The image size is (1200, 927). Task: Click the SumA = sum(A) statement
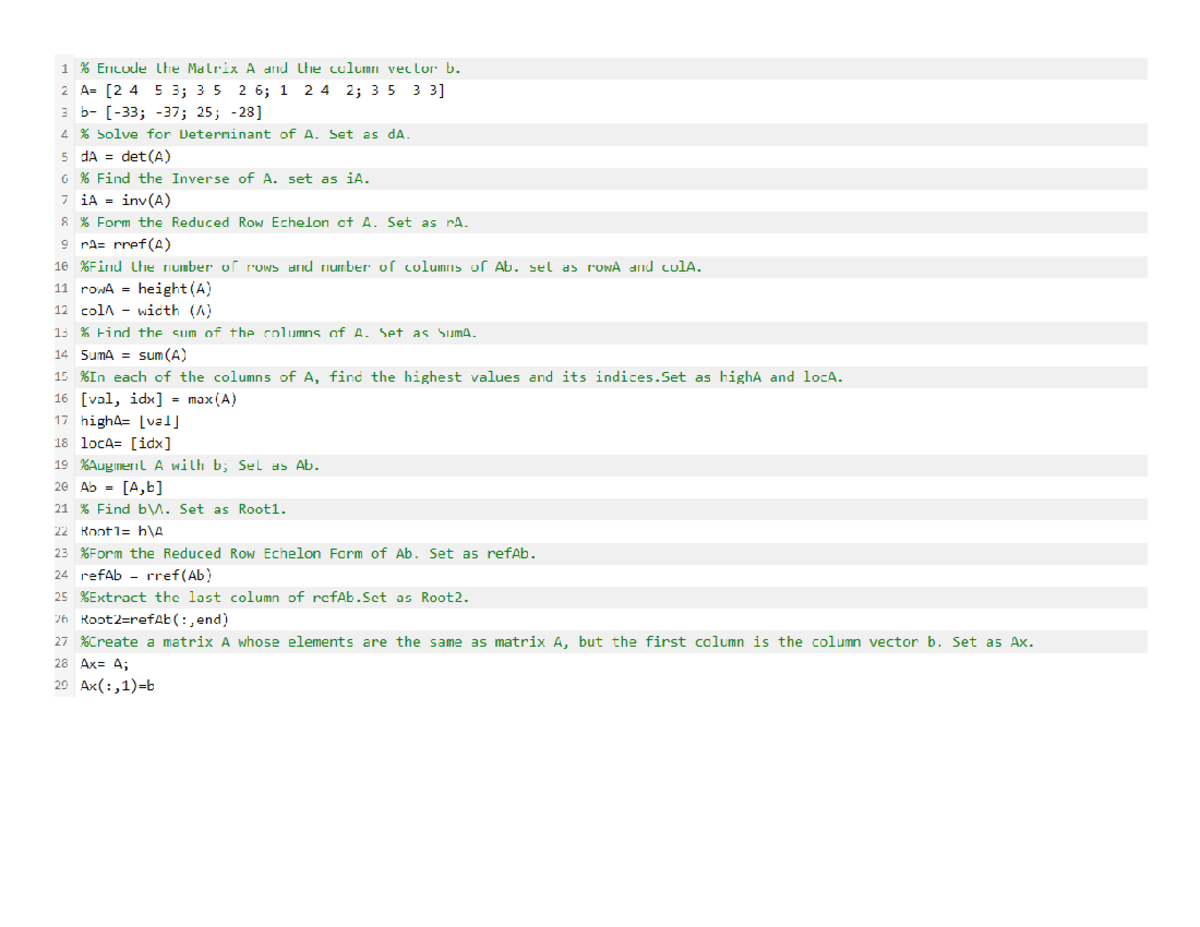(132, 355)
